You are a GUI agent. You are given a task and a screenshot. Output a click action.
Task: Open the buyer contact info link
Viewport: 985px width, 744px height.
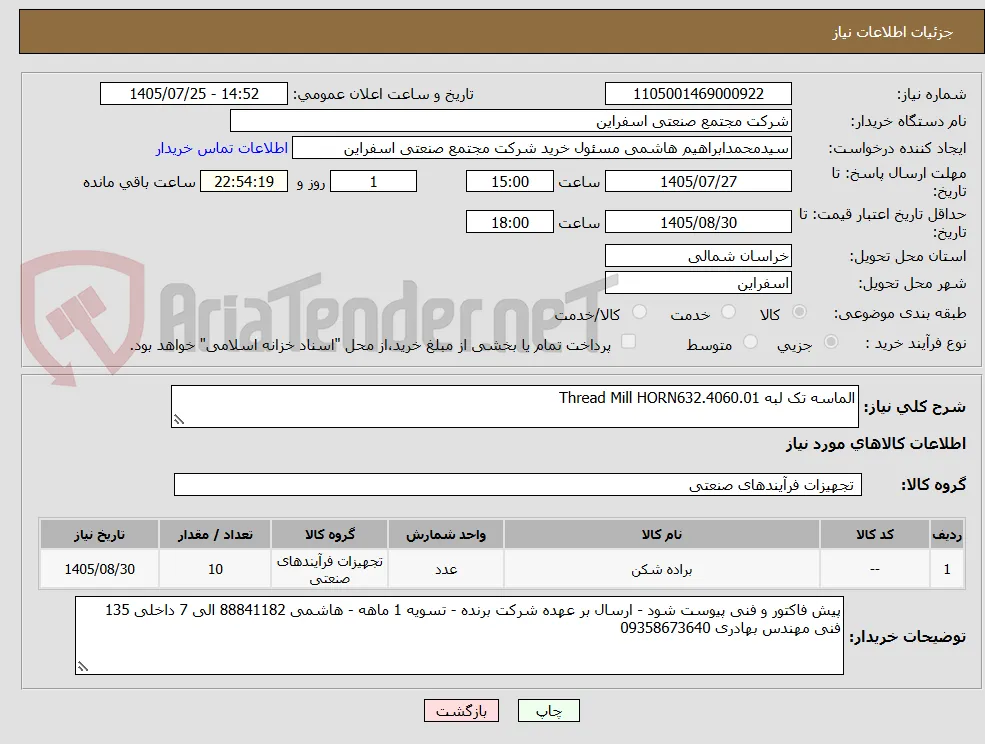pyautogui.click(x=222, y=148)
